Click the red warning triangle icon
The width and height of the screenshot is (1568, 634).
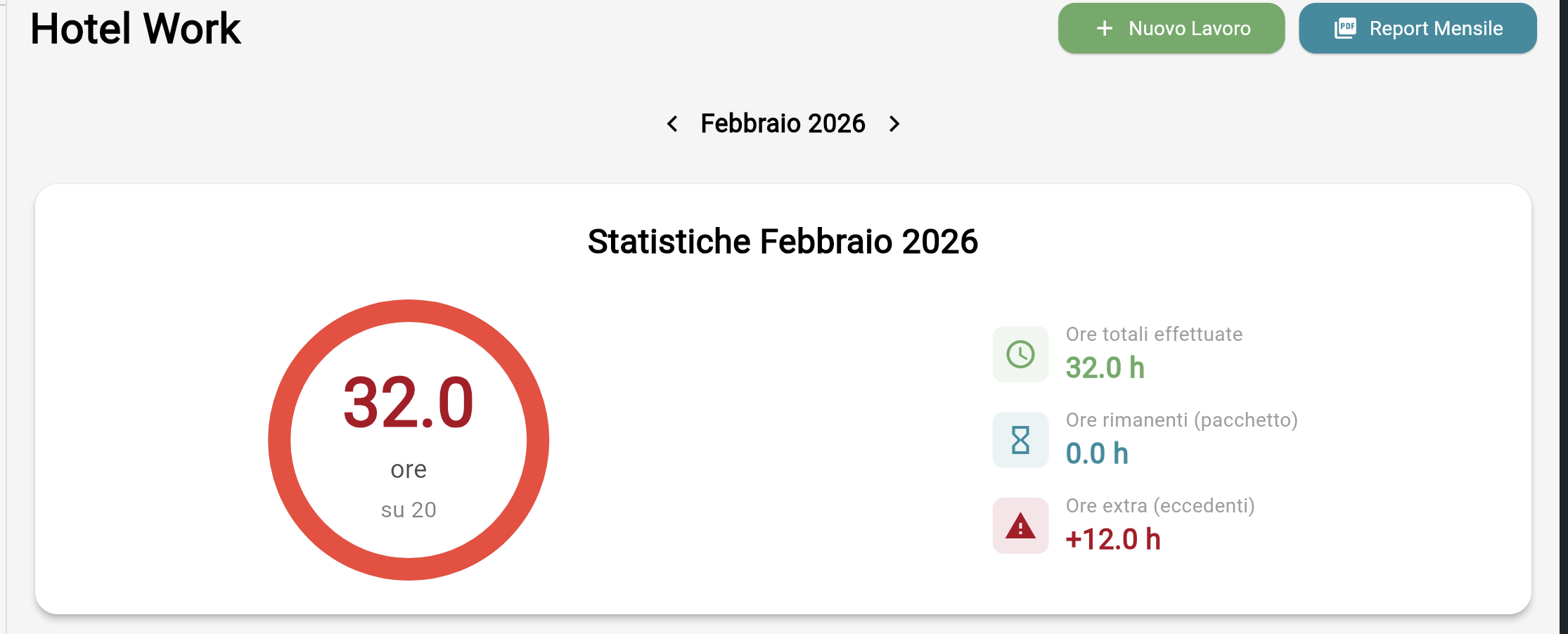tap(1020, 526)
